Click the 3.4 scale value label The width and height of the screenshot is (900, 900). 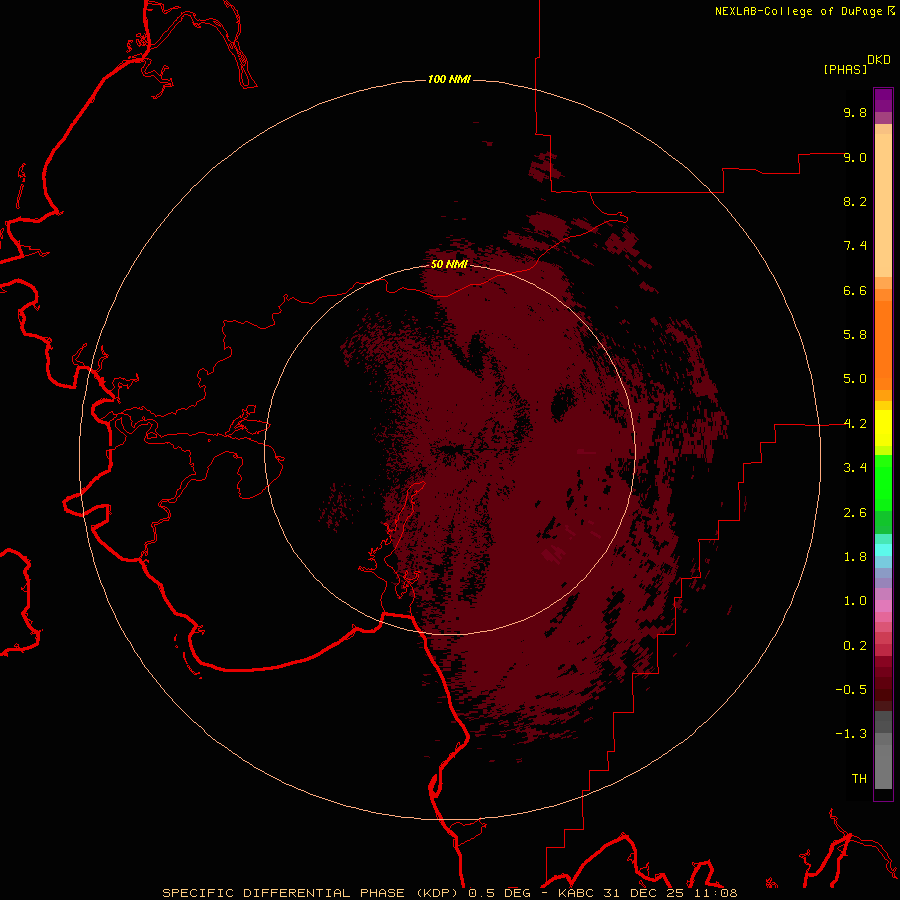[x=855, y=468]
